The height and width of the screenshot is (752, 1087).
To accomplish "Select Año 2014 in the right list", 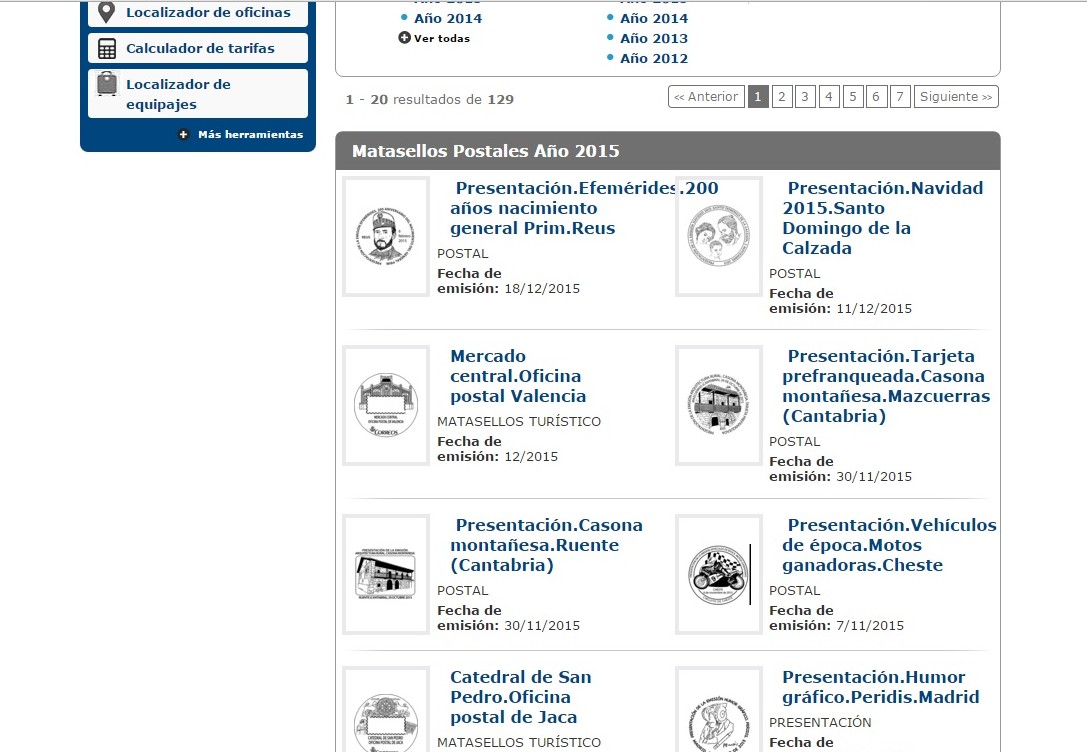I will pyautogui.click(x=654, y=19).
